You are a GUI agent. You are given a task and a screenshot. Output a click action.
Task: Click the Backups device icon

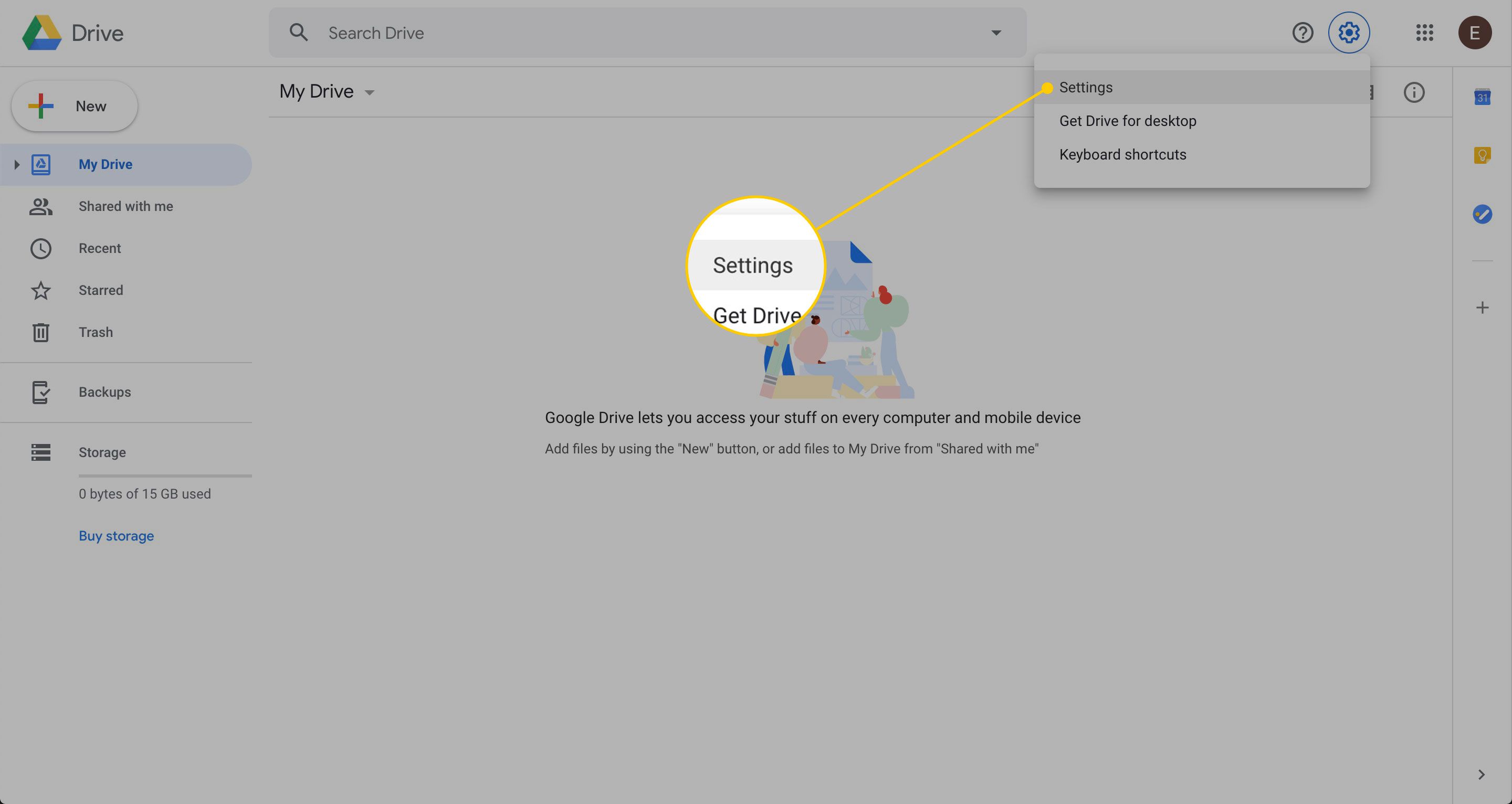click(40, 393)
